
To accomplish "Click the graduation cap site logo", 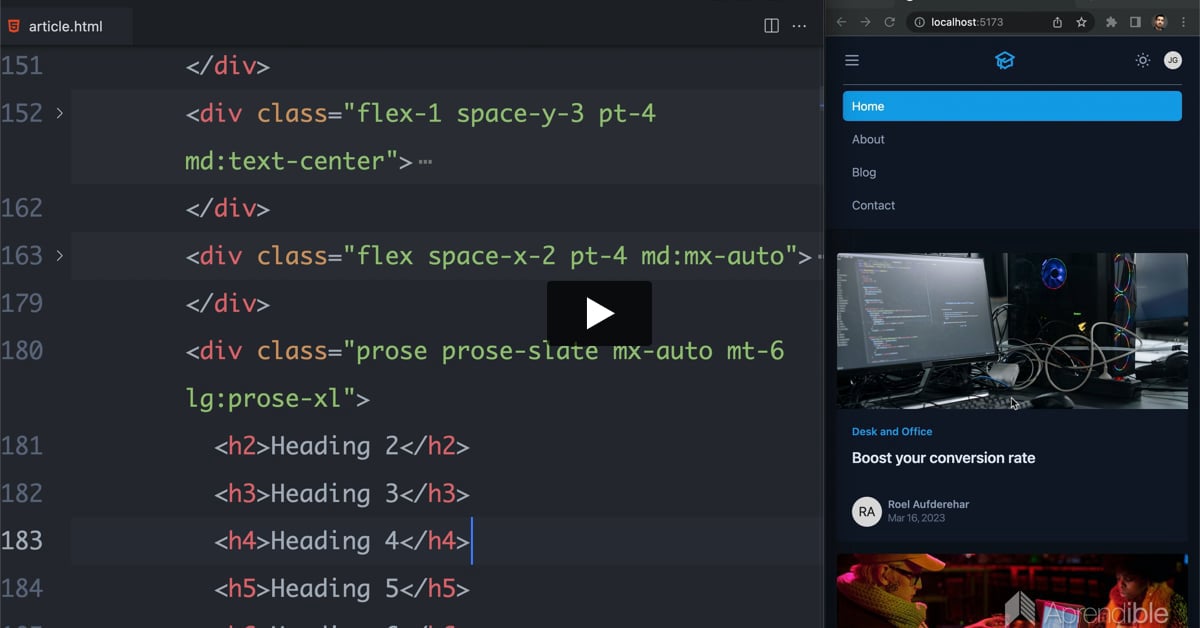I will coord(1005,61).
